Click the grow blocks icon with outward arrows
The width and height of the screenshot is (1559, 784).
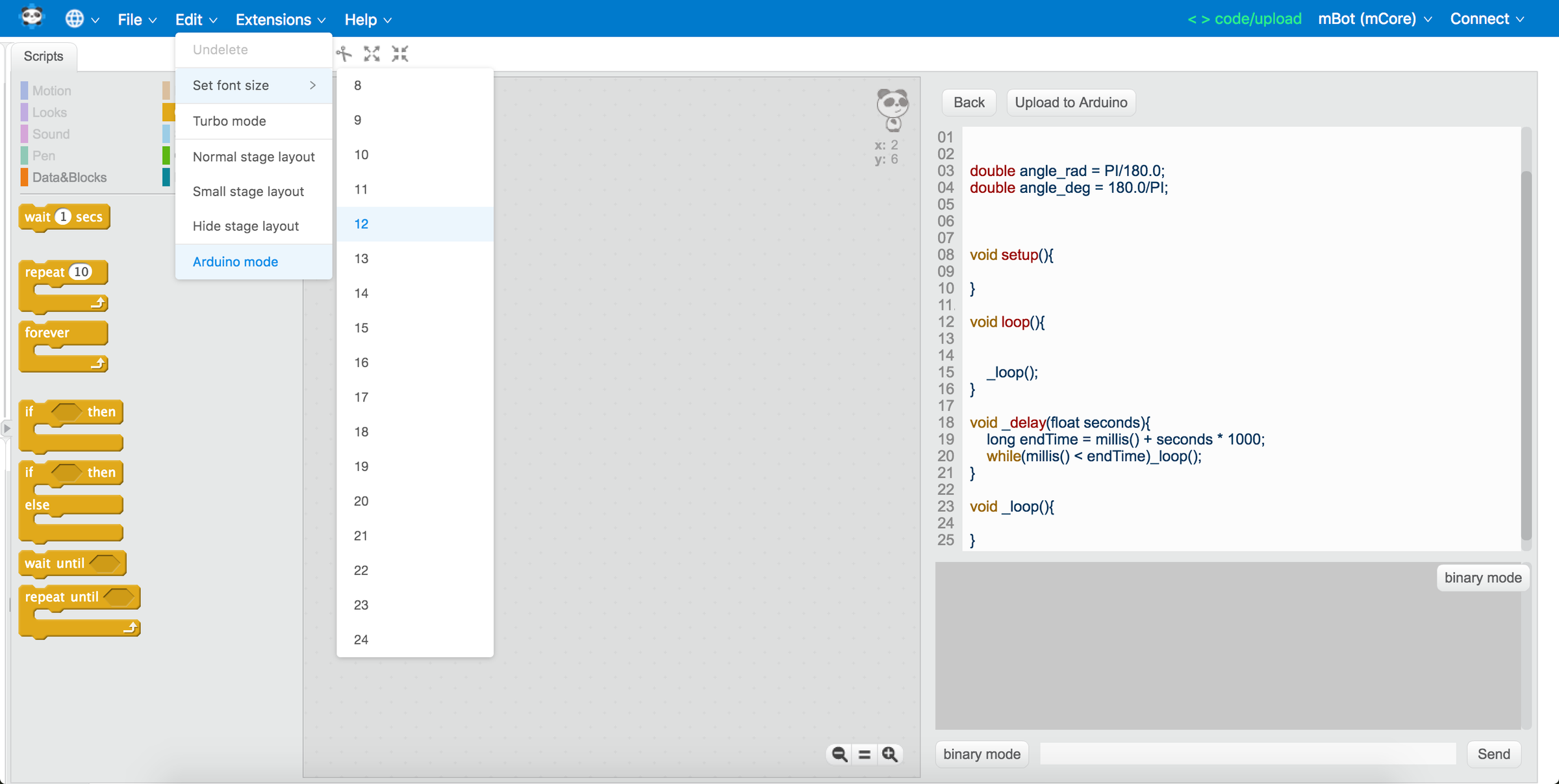(x=372, y=53)
